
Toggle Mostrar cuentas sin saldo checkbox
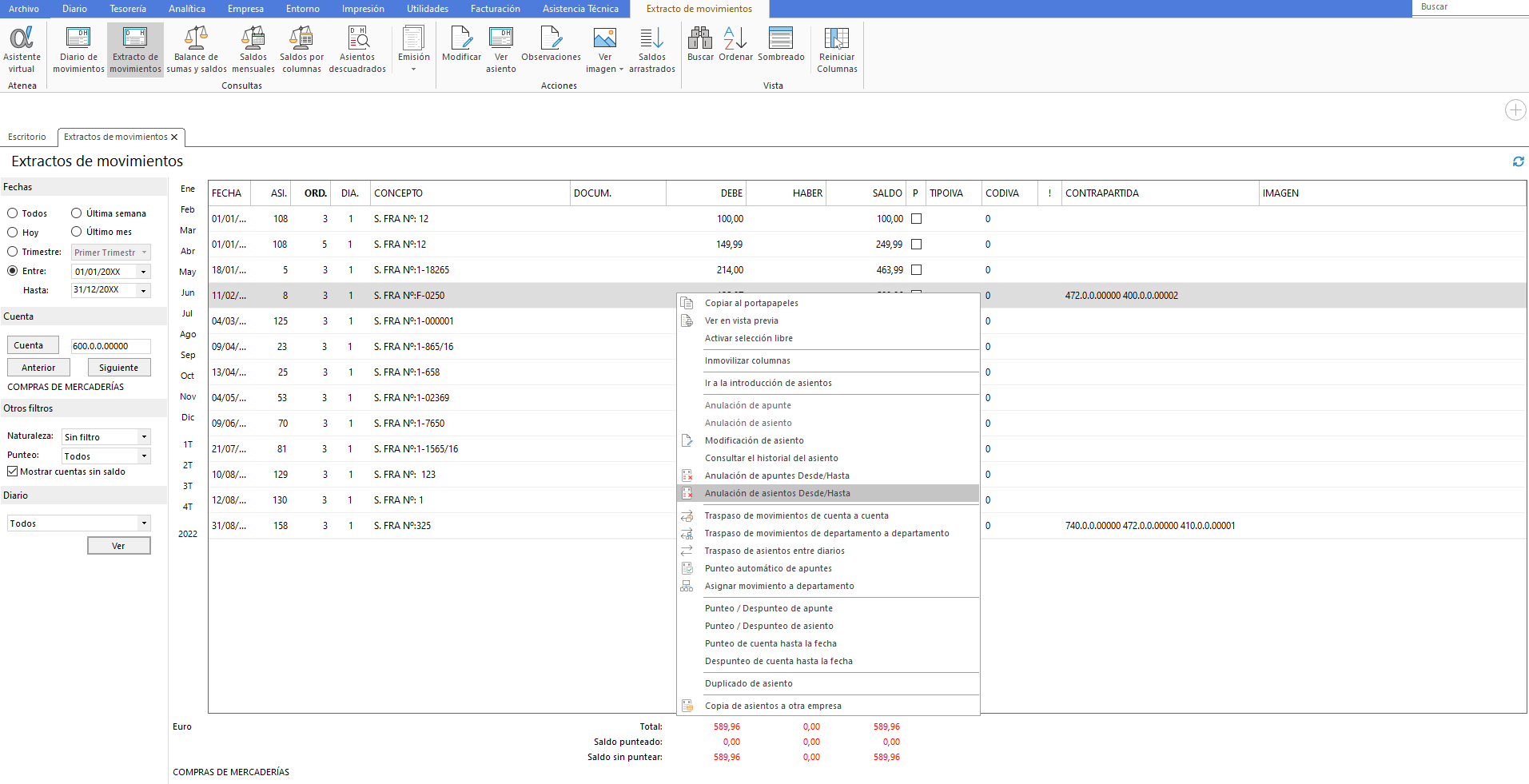[13, 472]
